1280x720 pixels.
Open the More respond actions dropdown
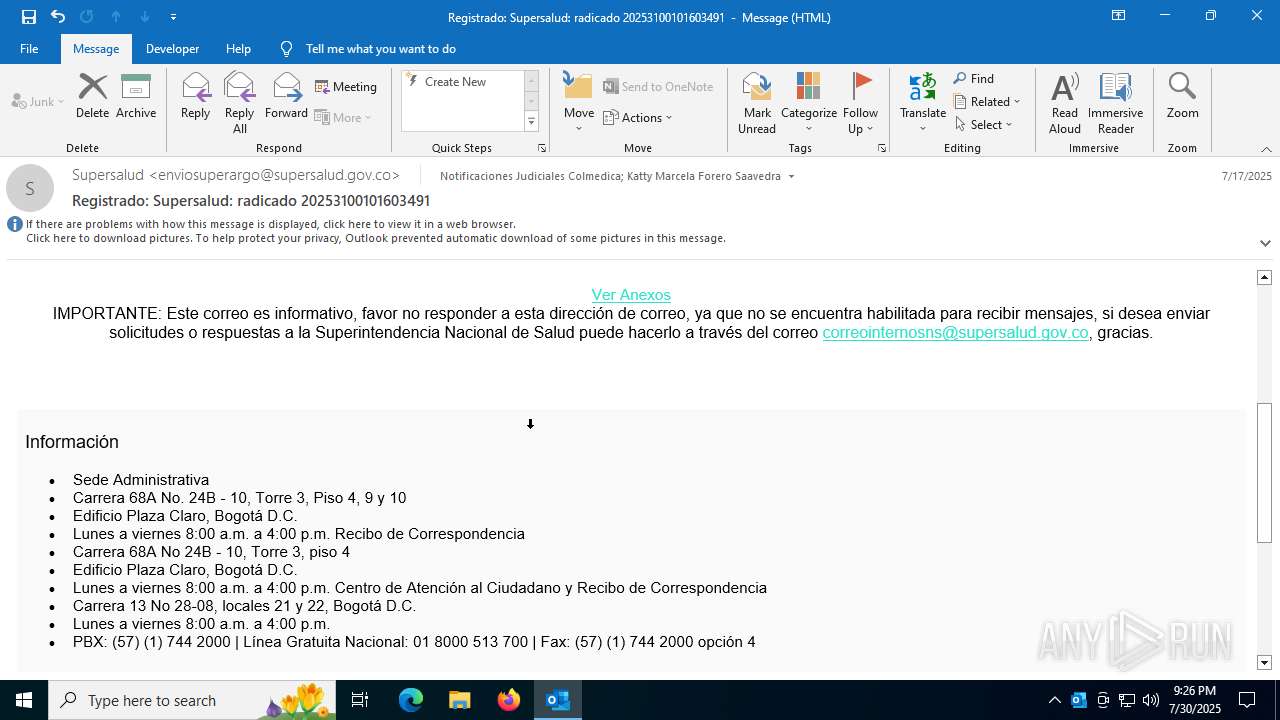344,117
